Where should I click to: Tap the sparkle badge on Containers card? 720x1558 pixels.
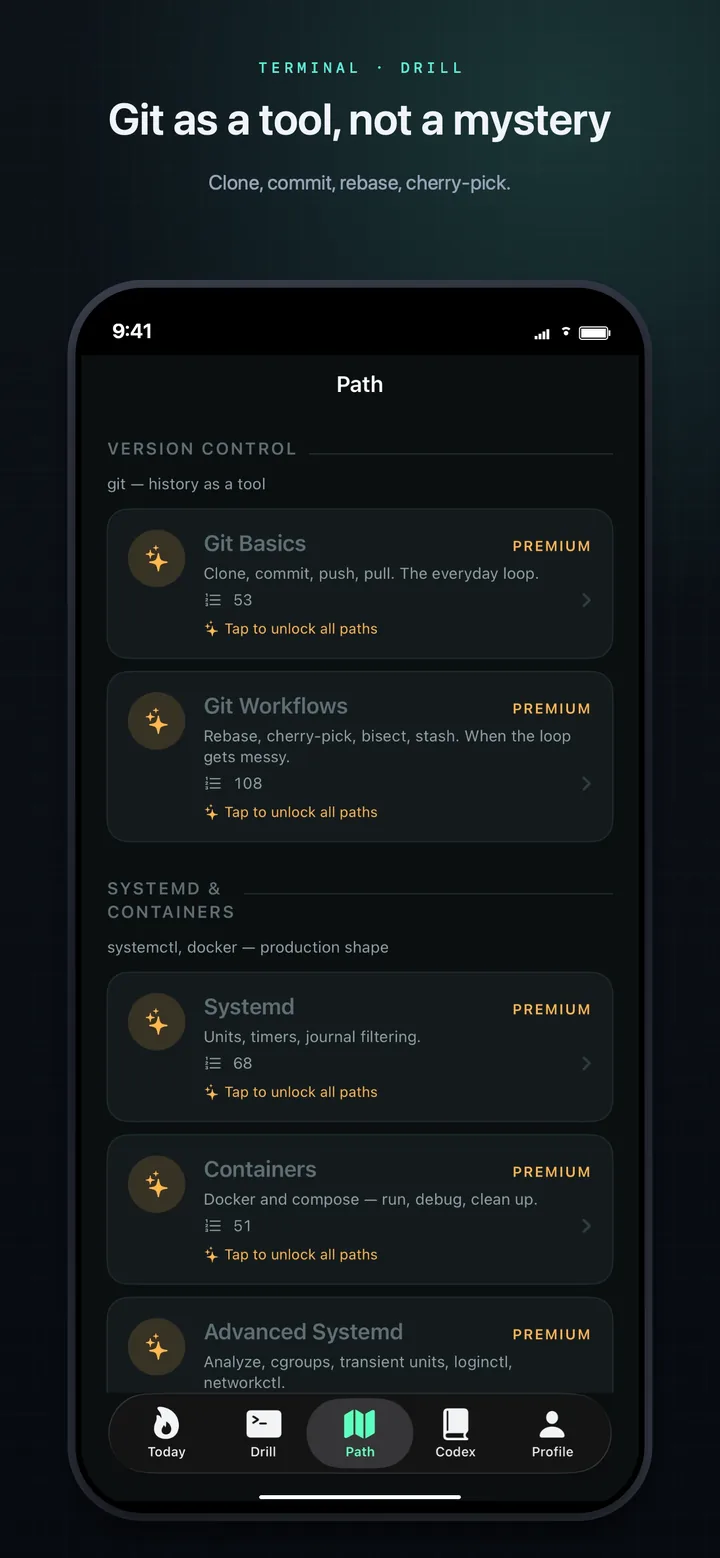point(156,1184)
